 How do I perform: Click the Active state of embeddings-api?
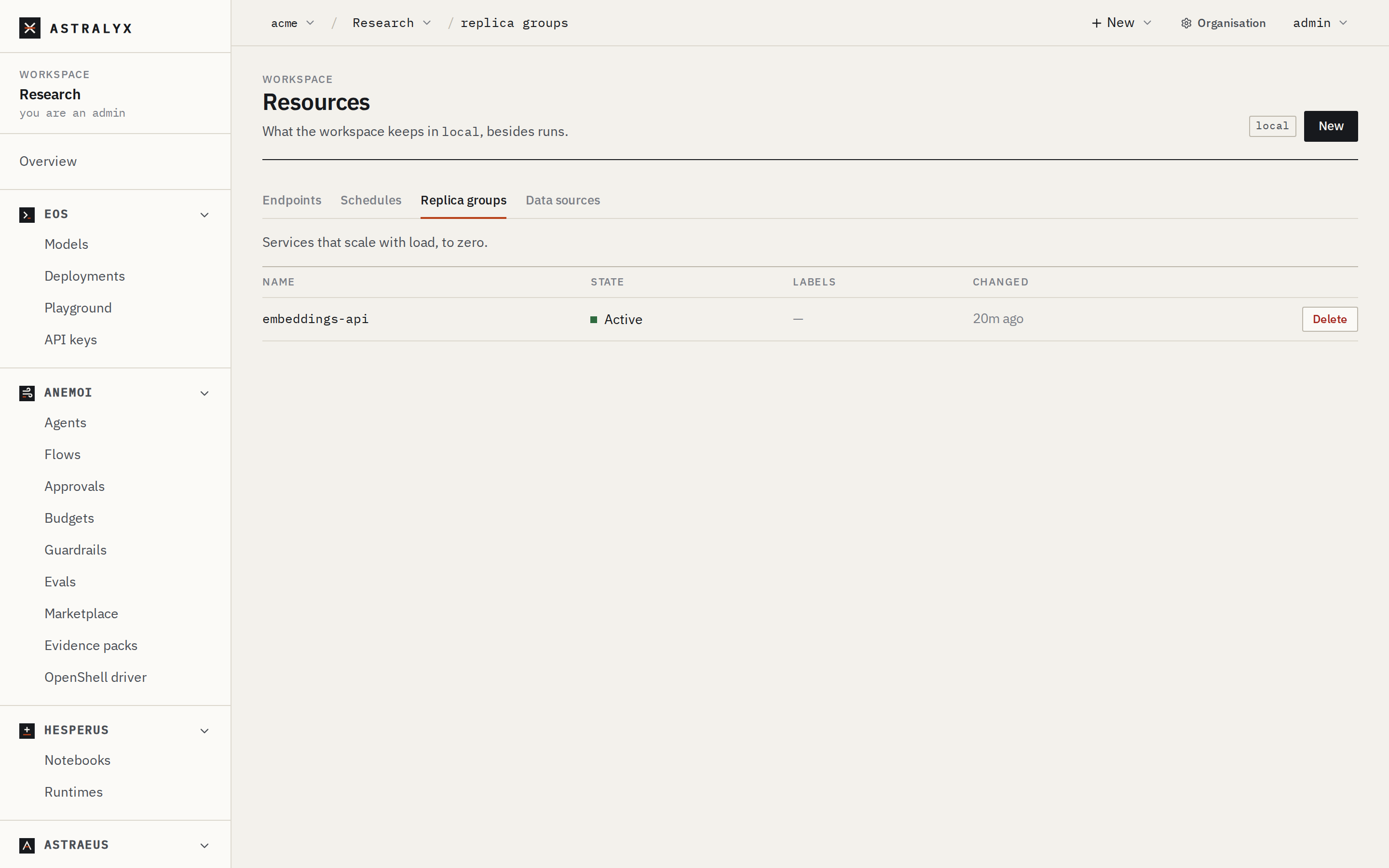pyautogui.click(x=616, y=320)
